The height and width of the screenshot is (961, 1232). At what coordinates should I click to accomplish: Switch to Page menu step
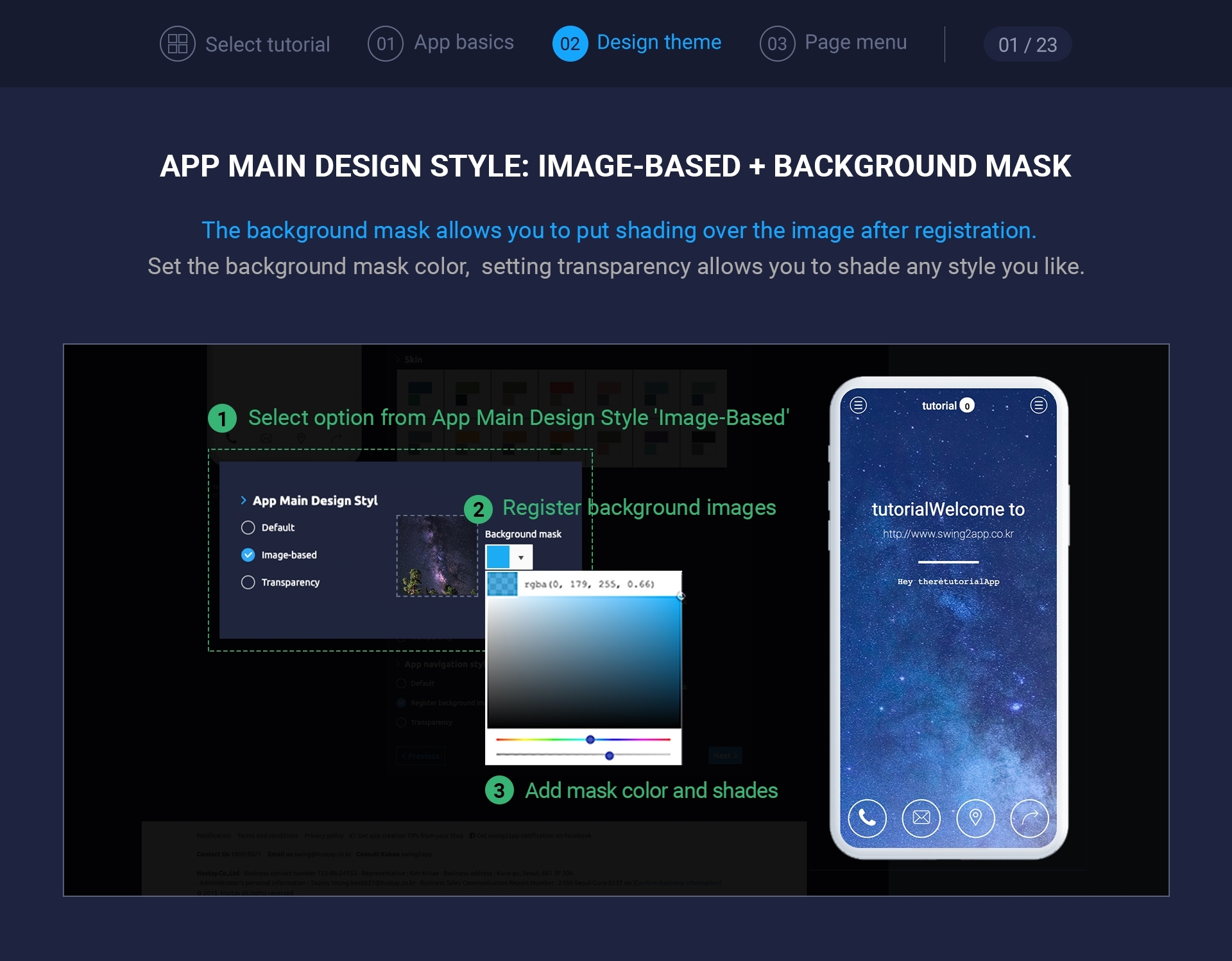click(x=855, y=42)
